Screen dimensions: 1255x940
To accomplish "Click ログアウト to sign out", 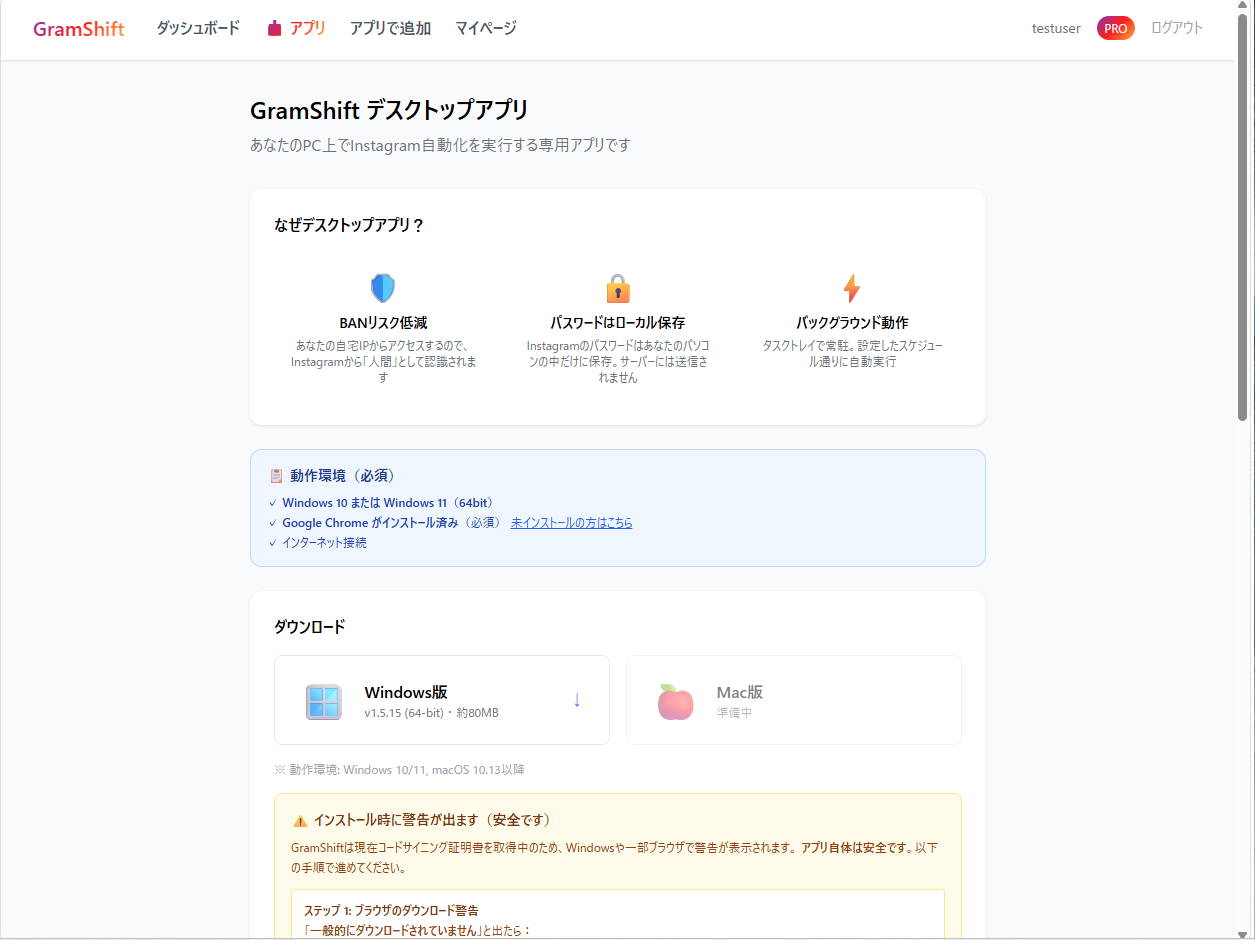I will pos(1177,28).
